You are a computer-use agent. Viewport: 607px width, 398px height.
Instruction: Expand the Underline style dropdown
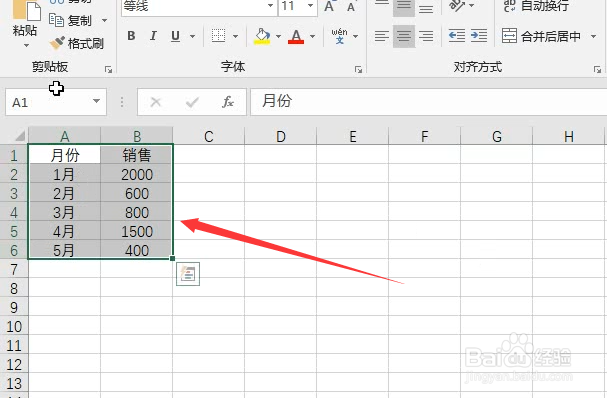coord(192,36)
